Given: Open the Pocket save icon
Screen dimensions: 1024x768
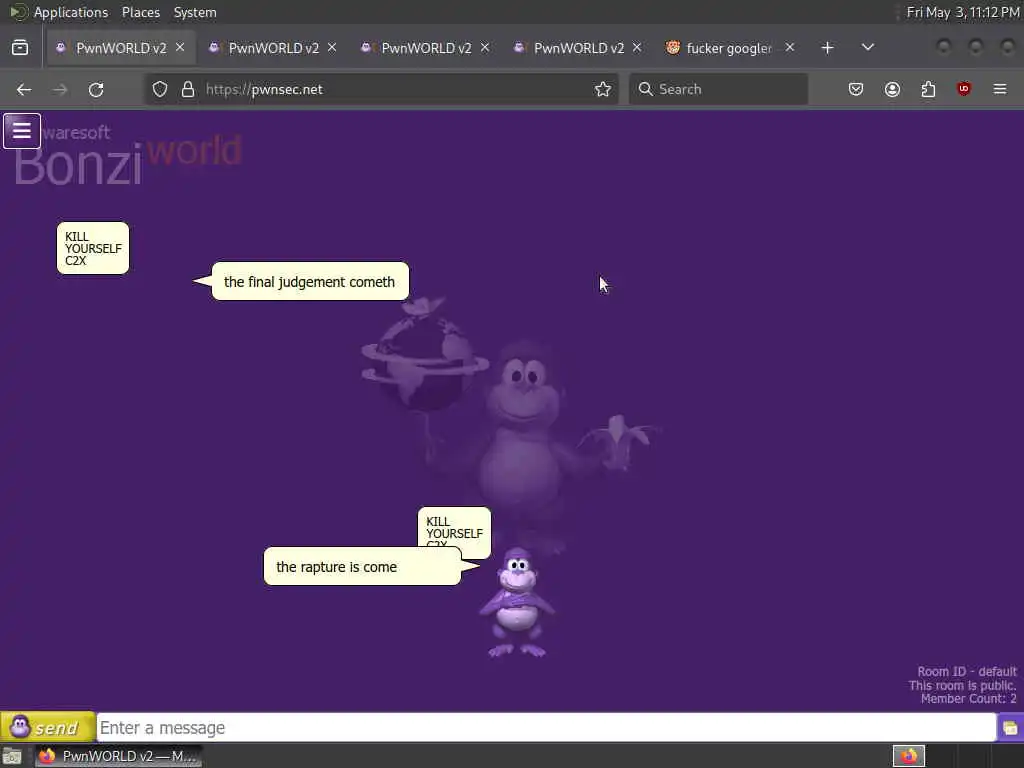Looking at the screenshot, I should click(x=856, y=89).
